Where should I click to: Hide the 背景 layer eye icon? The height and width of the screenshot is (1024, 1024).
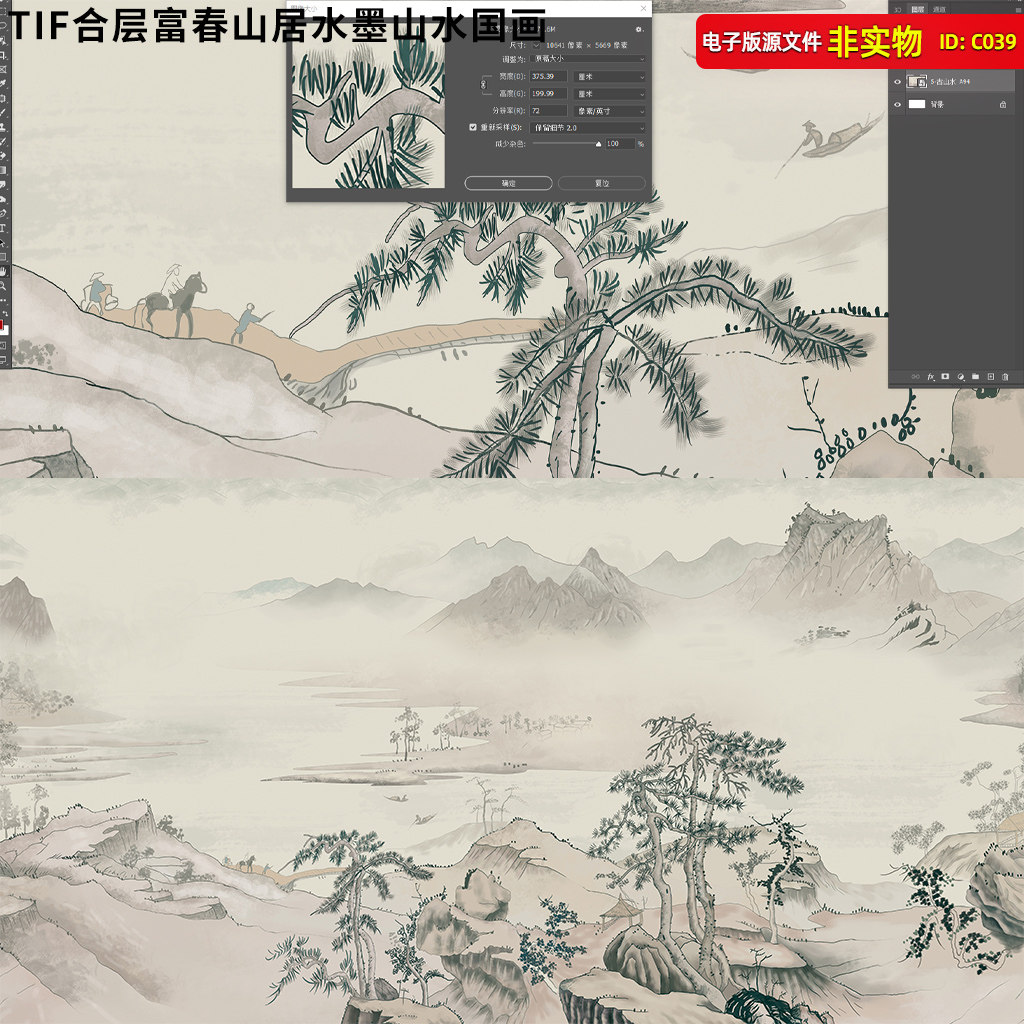(897, 104)
